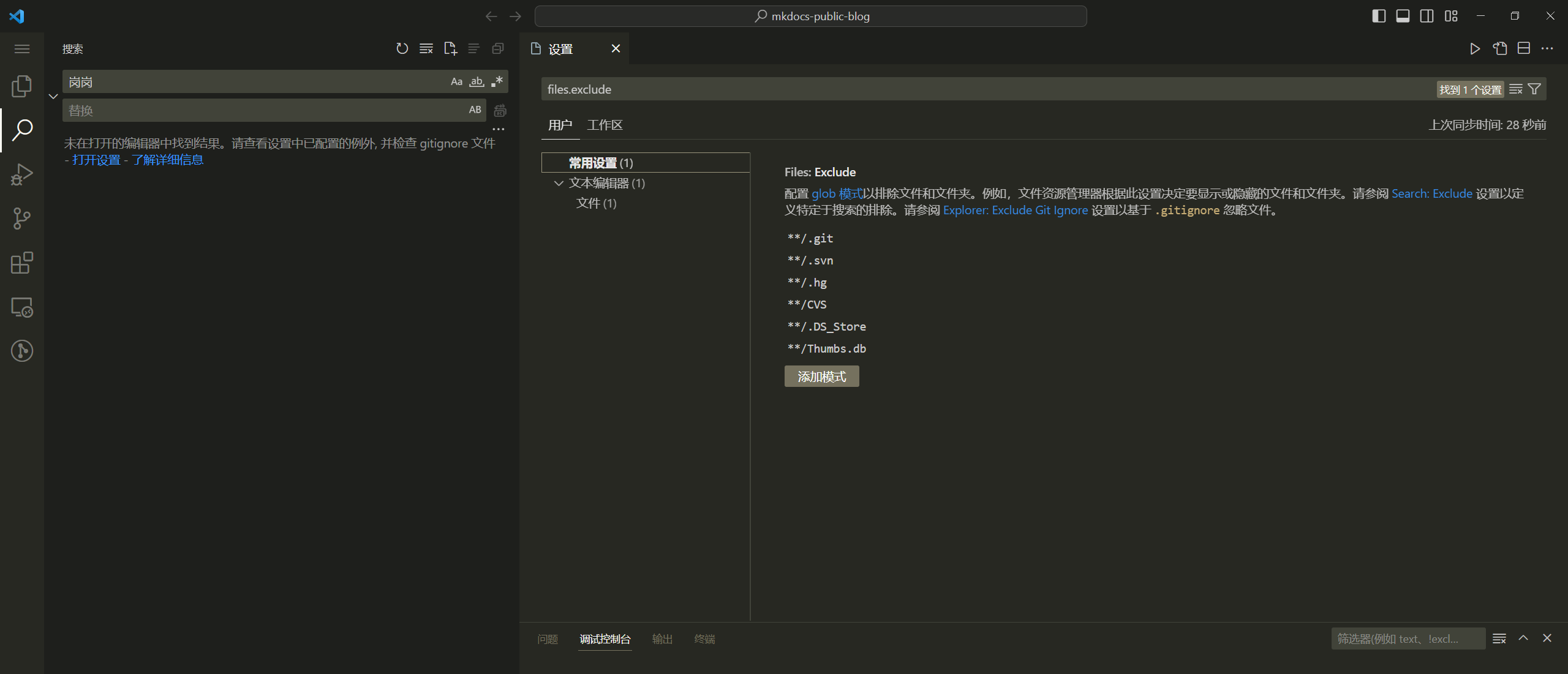1568x674 pixels.
Task: Toggle regular expression search
Action: coord(497,81)
